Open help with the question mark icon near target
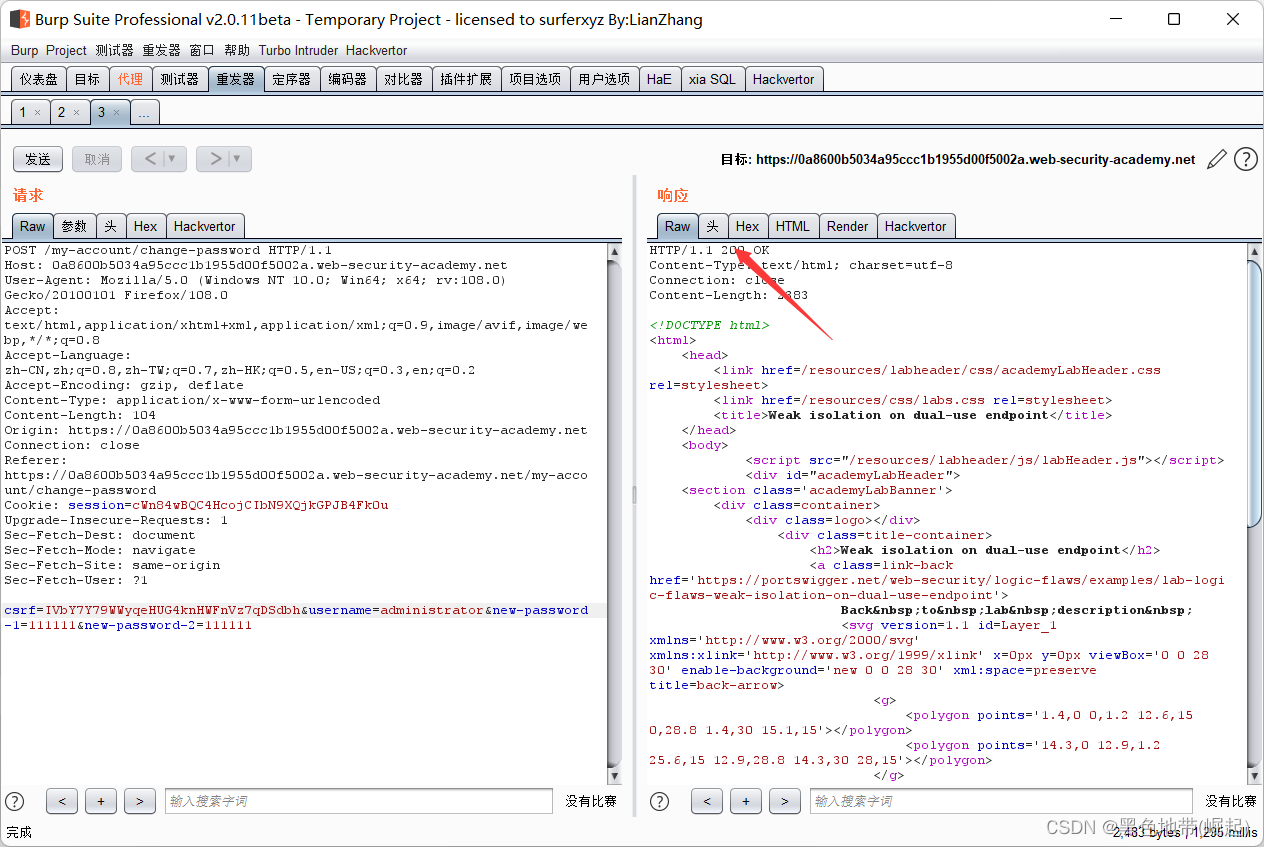The image size is (1264, 847). click(1245, 159)
